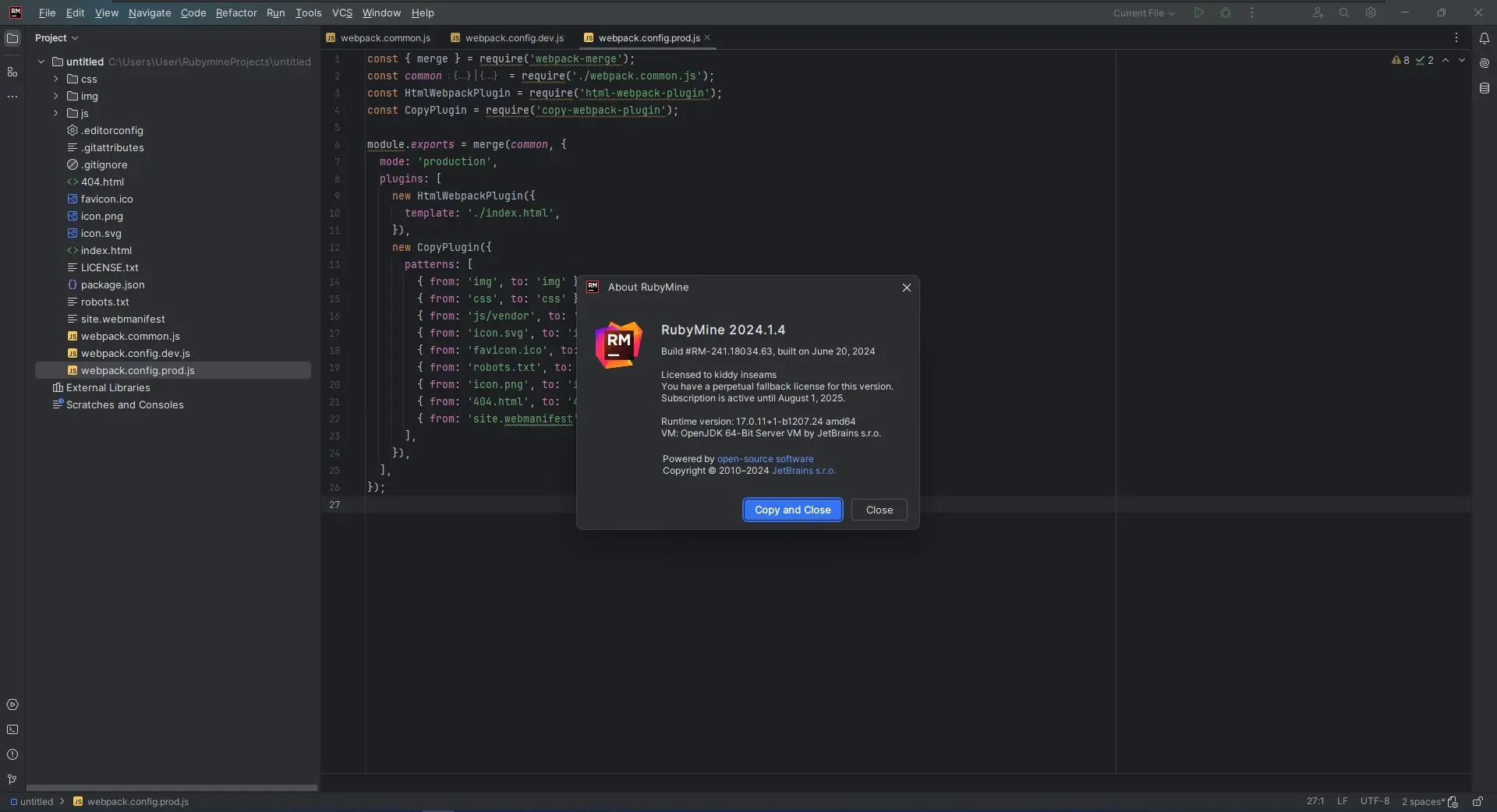1497x812 pixels.
Task: Open the open-source software link
Action: 765,459
